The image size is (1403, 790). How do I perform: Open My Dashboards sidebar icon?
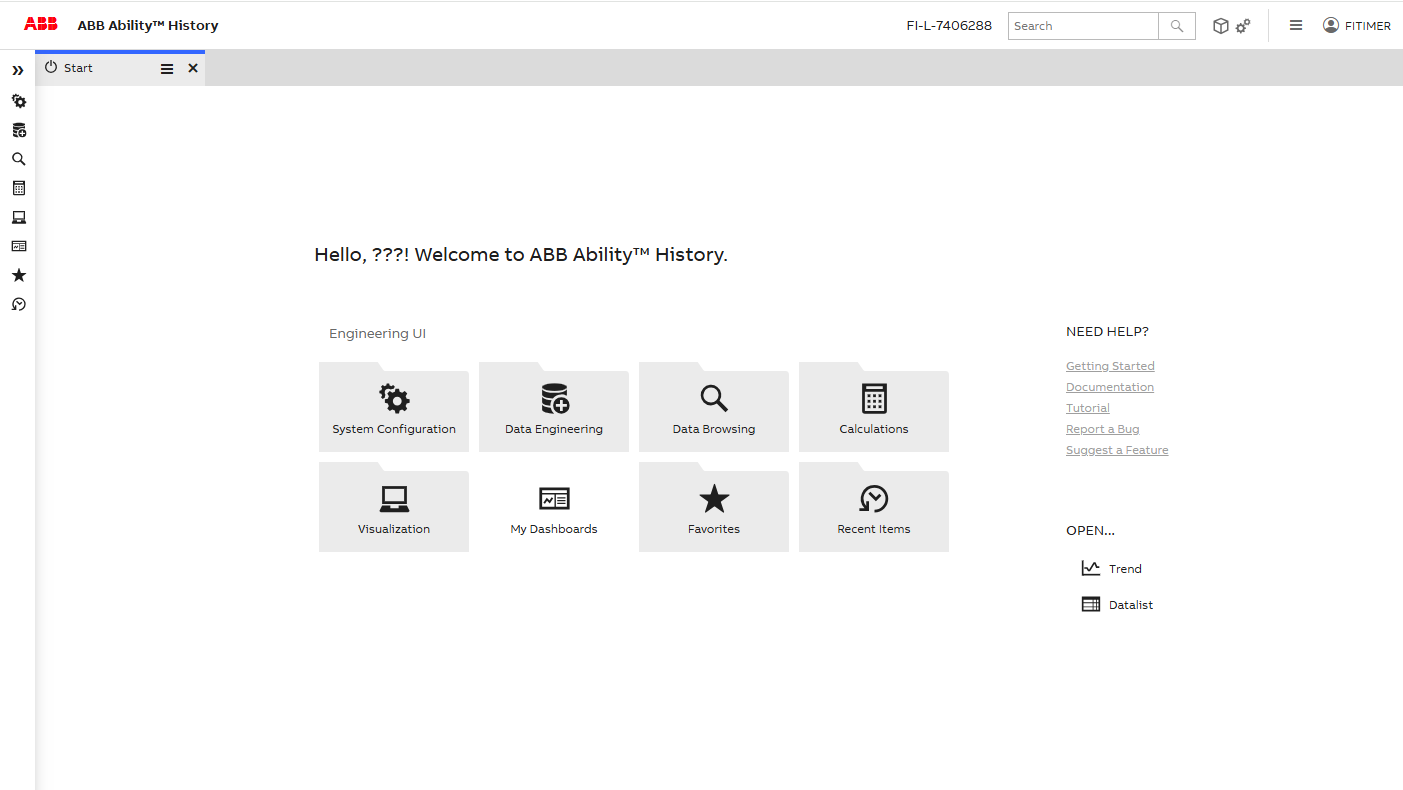[x=18, y=246]
